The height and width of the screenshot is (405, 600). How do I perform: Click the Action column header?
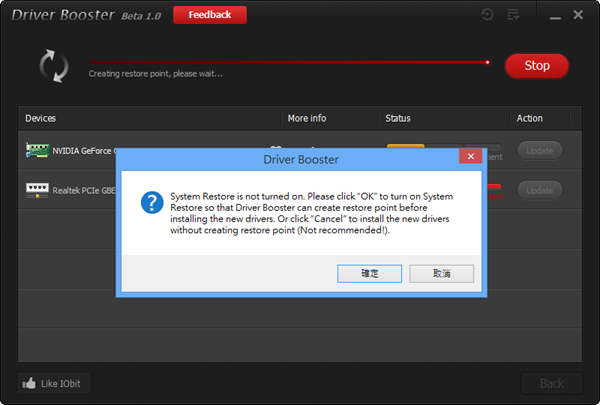click(x=530, y=118)
